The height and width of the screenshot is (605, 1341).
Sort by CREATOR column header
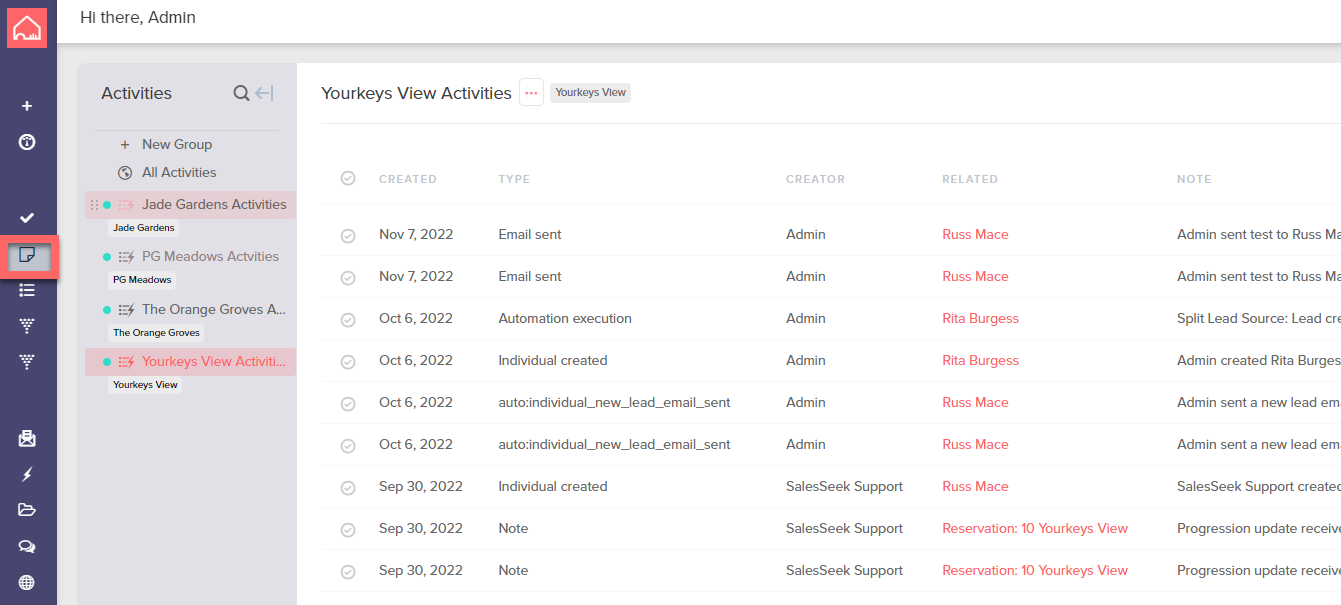coord(815,179)
